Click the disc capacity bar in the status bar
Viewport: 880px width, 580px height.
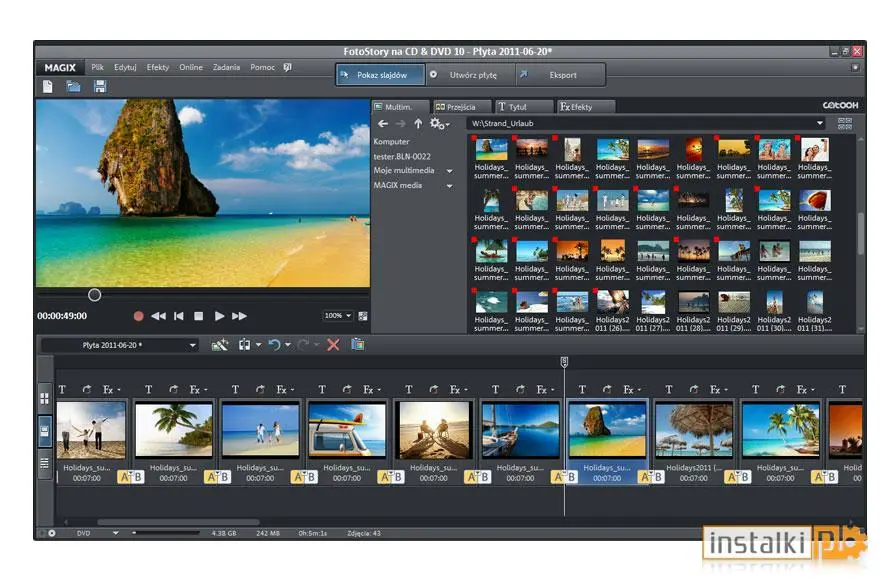[166, 533]
